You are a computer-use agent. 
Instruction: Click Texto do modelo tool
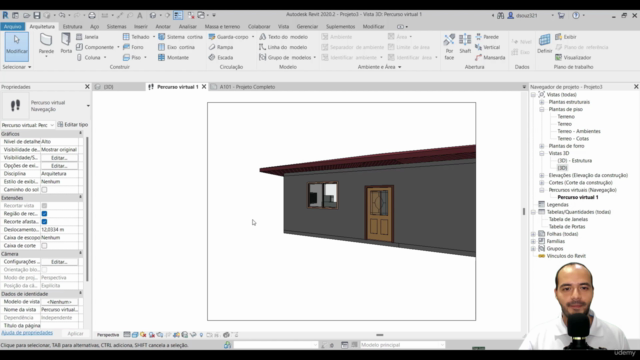coord(283,37)
